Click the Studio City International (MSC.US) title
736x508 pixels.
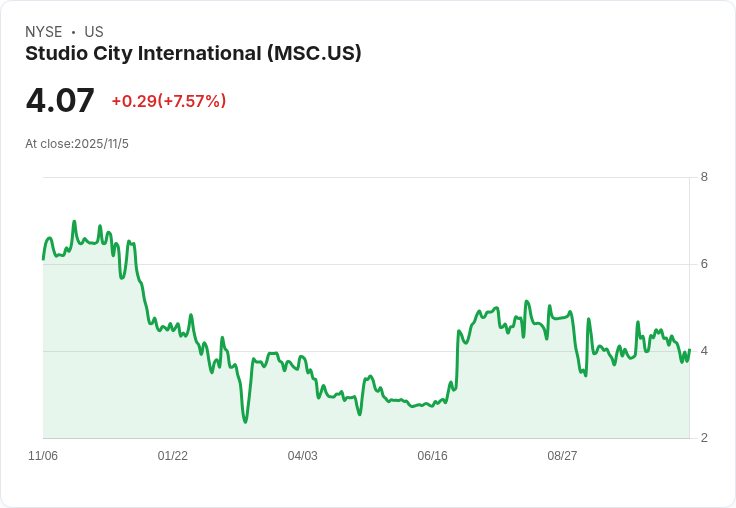tap(193, 53)
